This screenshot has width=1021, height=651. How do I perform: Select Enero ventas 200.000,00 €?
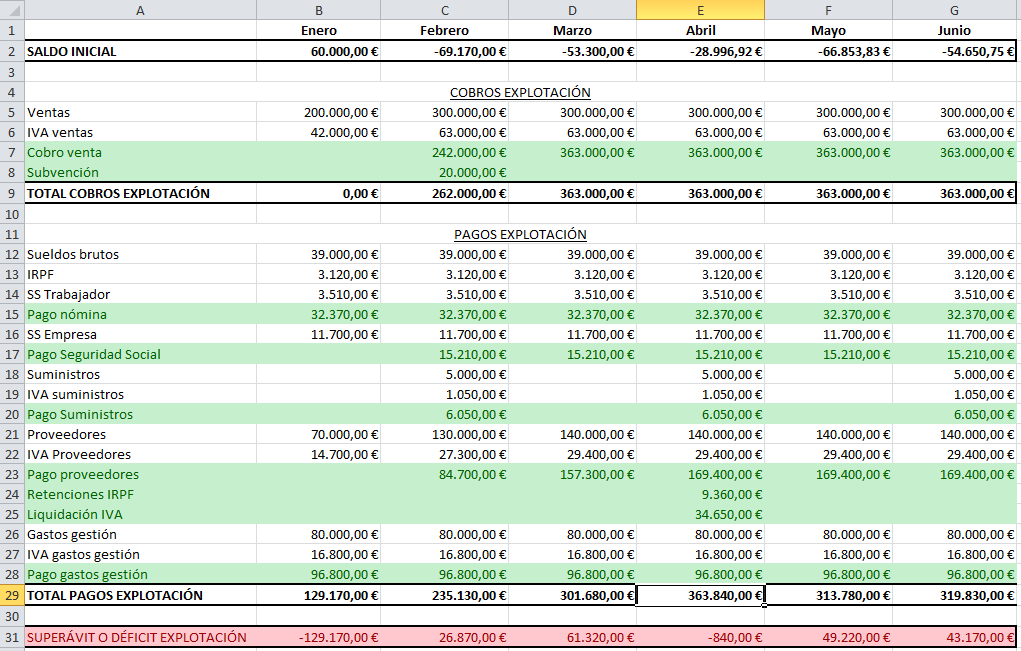(318, 113)
